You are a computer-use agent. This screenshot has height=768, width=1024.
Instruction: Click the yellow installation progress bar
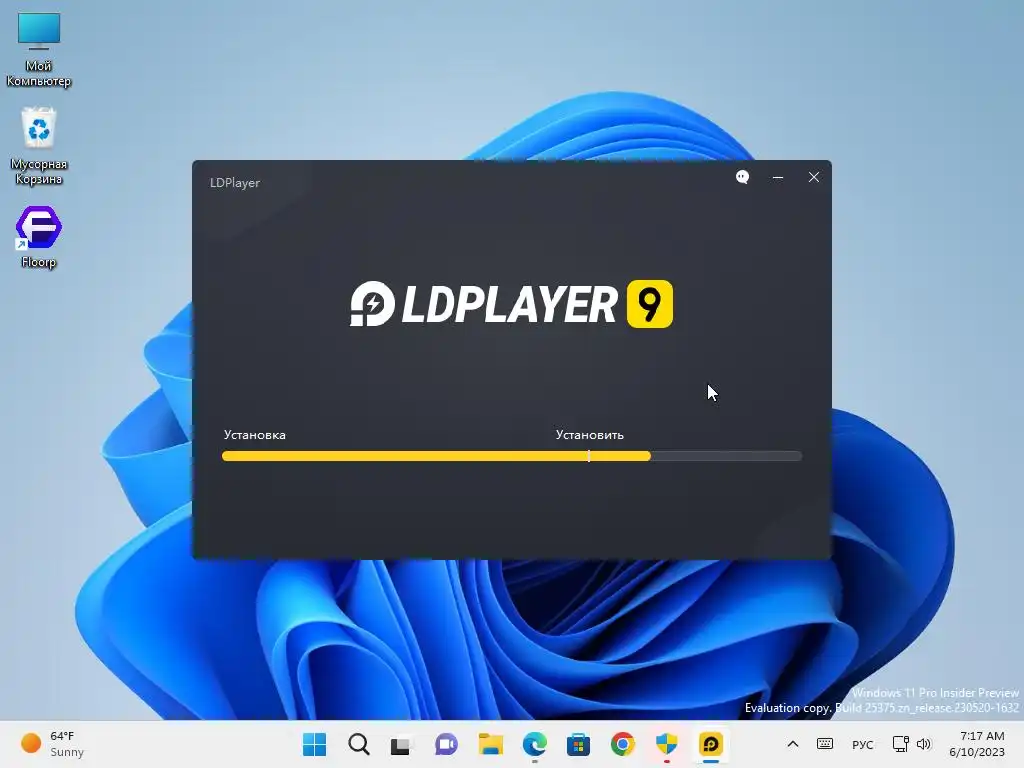(x=436, y=456)
